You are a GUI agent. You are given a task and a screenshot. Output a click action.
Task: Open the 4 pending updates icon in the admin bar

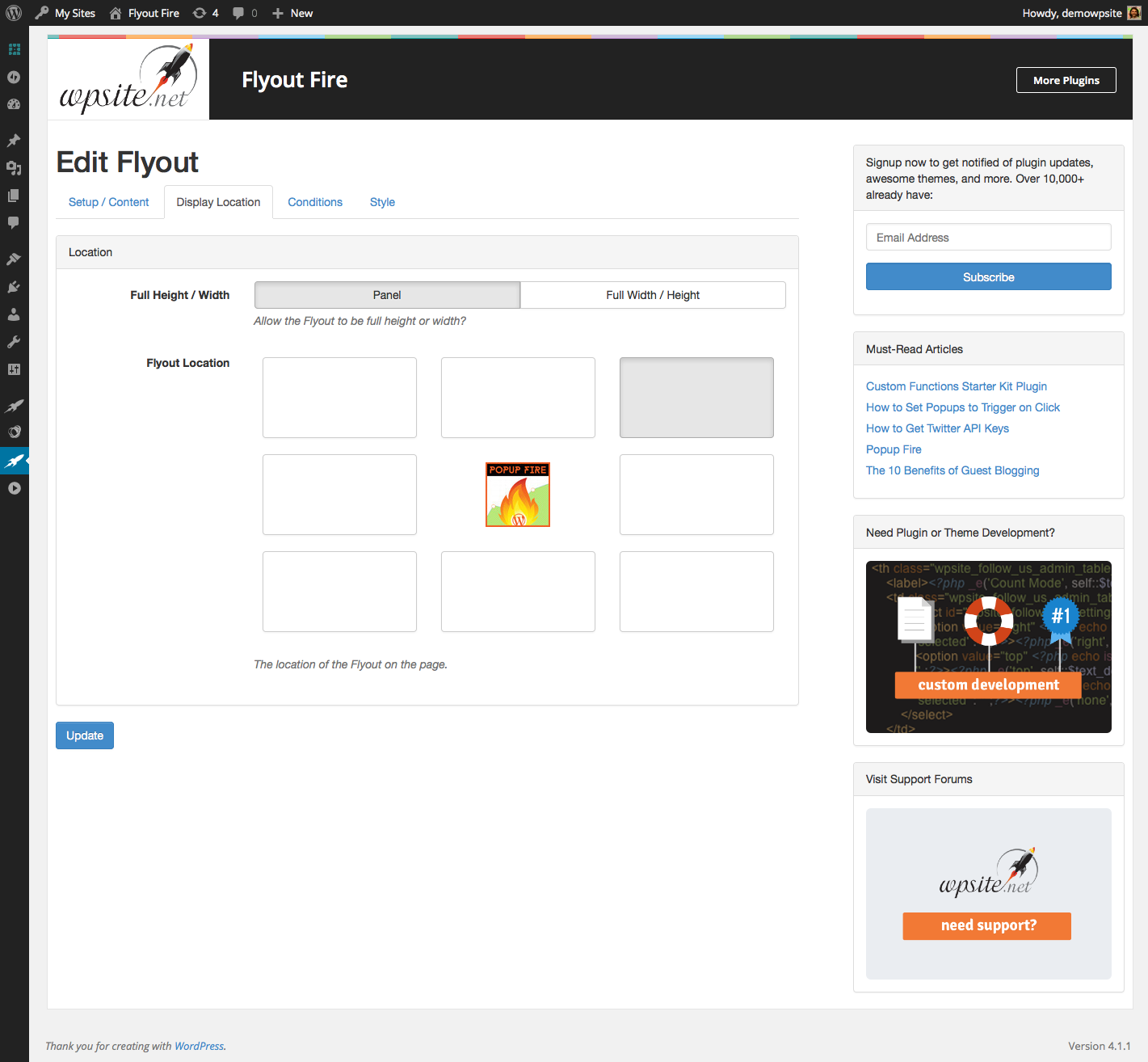click(x=206, y=13)
